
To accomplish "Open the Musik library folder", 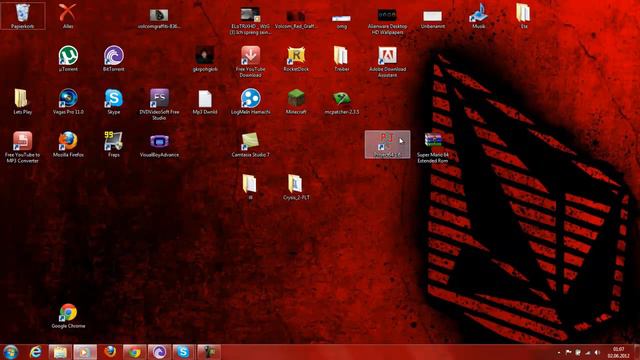I will click(478, 16).
